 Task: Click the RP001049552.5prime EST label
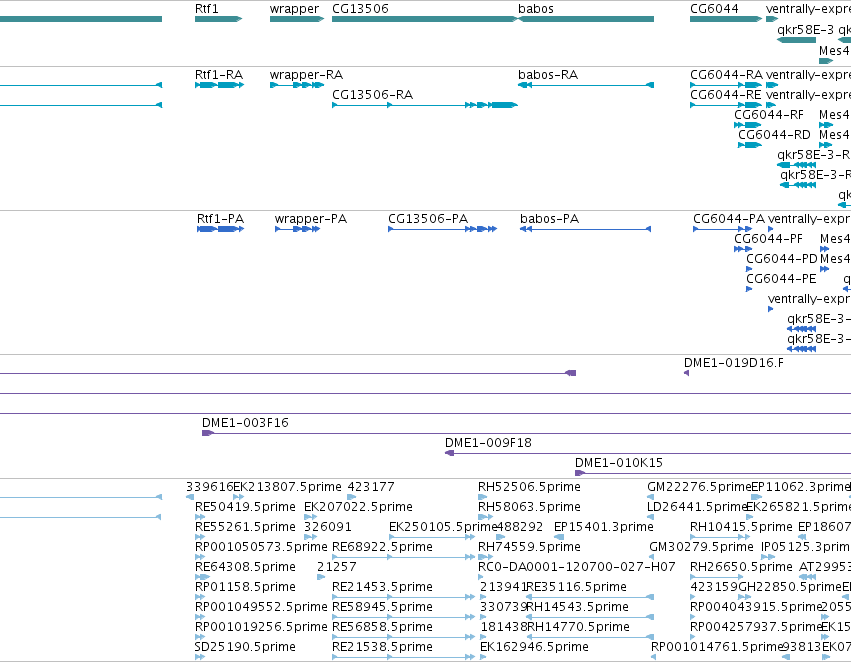point(262,607)
